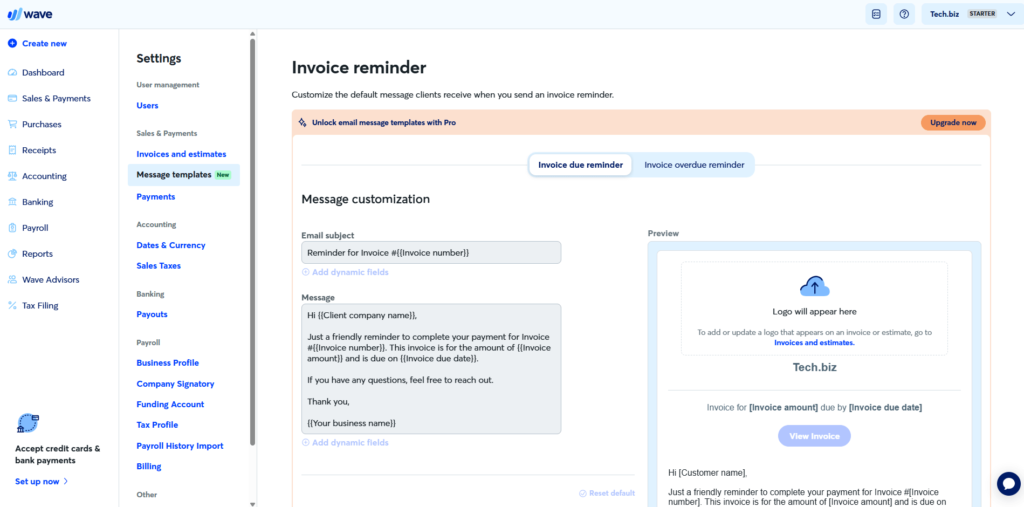Click the Sales & Payments cart icon
The height and width of the screenshot is (507, 1024).
pyautogui.click(x=12, y=99)
